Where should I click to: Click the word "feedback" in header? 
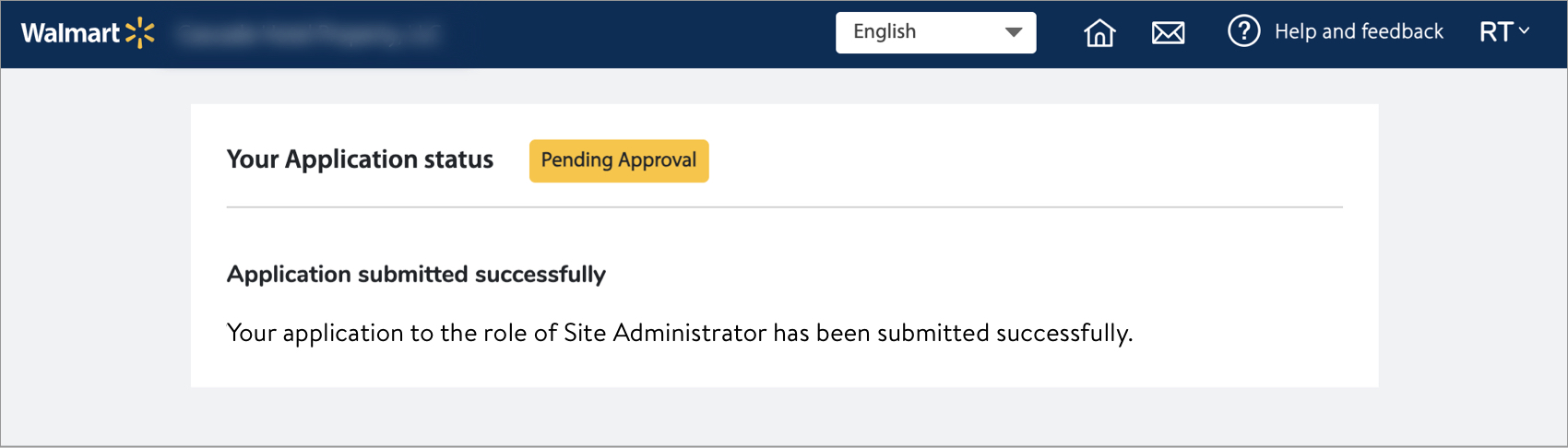pyautogui.click(x=1402, y=31)
